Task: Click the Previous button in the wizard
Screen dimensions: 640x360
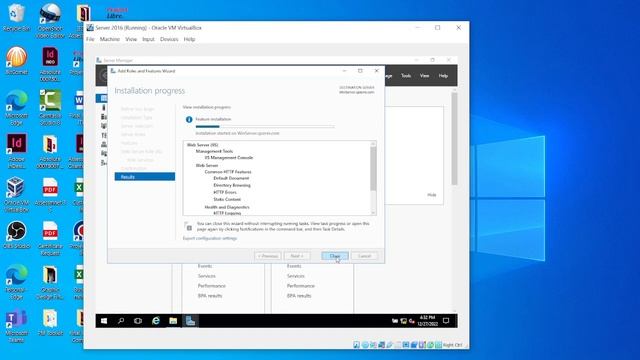Action: click(x=268, y=256)
